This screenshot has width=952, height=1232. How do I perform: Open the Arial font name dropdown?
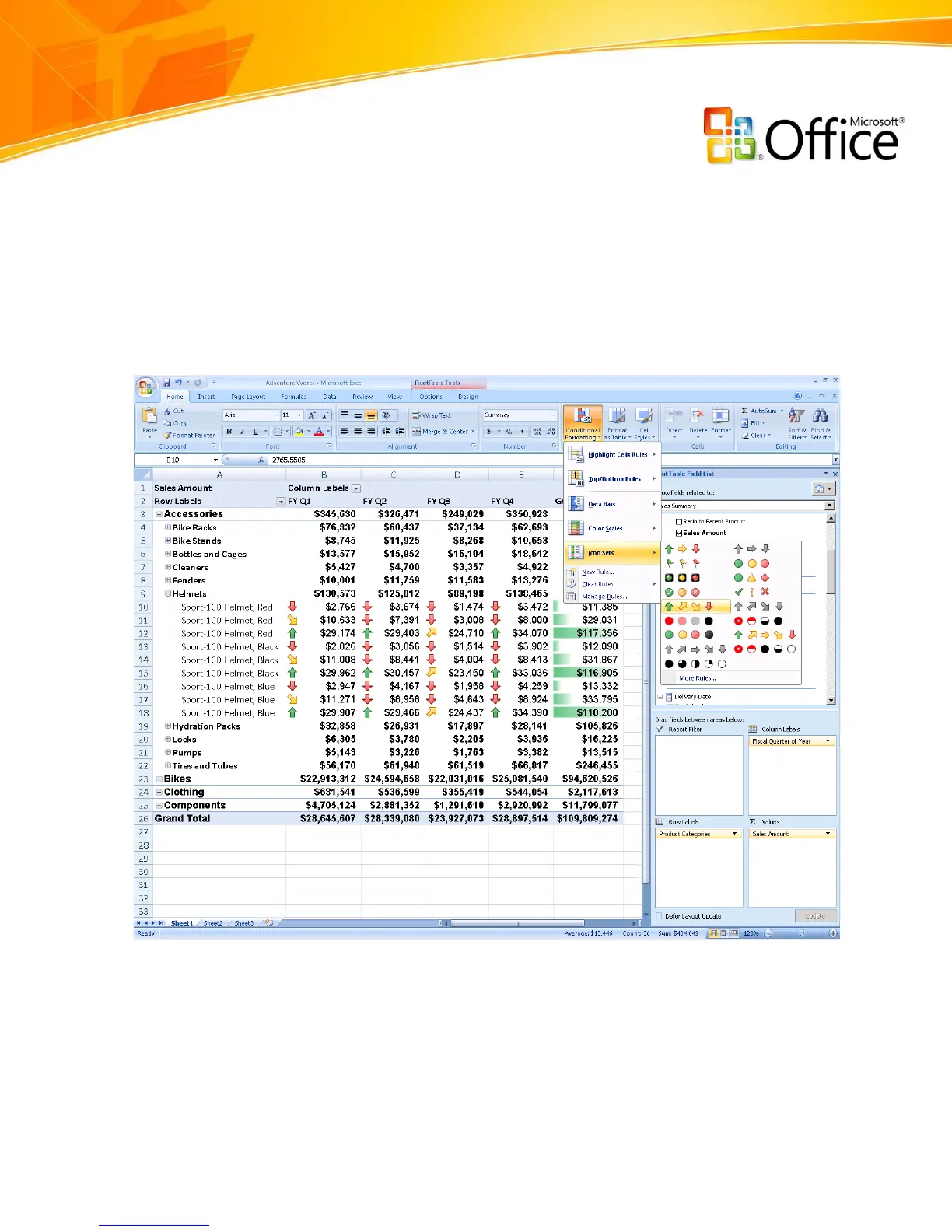[x=277, y=415]
